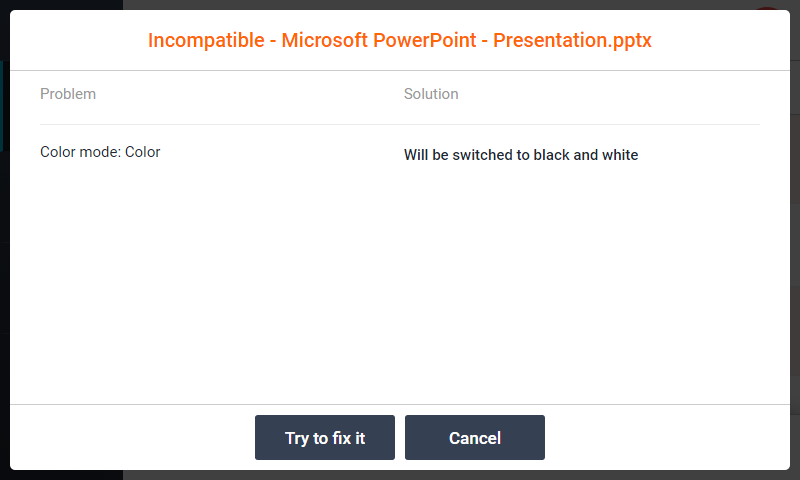Click the dimmed background strip below the dialog

(x=400, y=475)
